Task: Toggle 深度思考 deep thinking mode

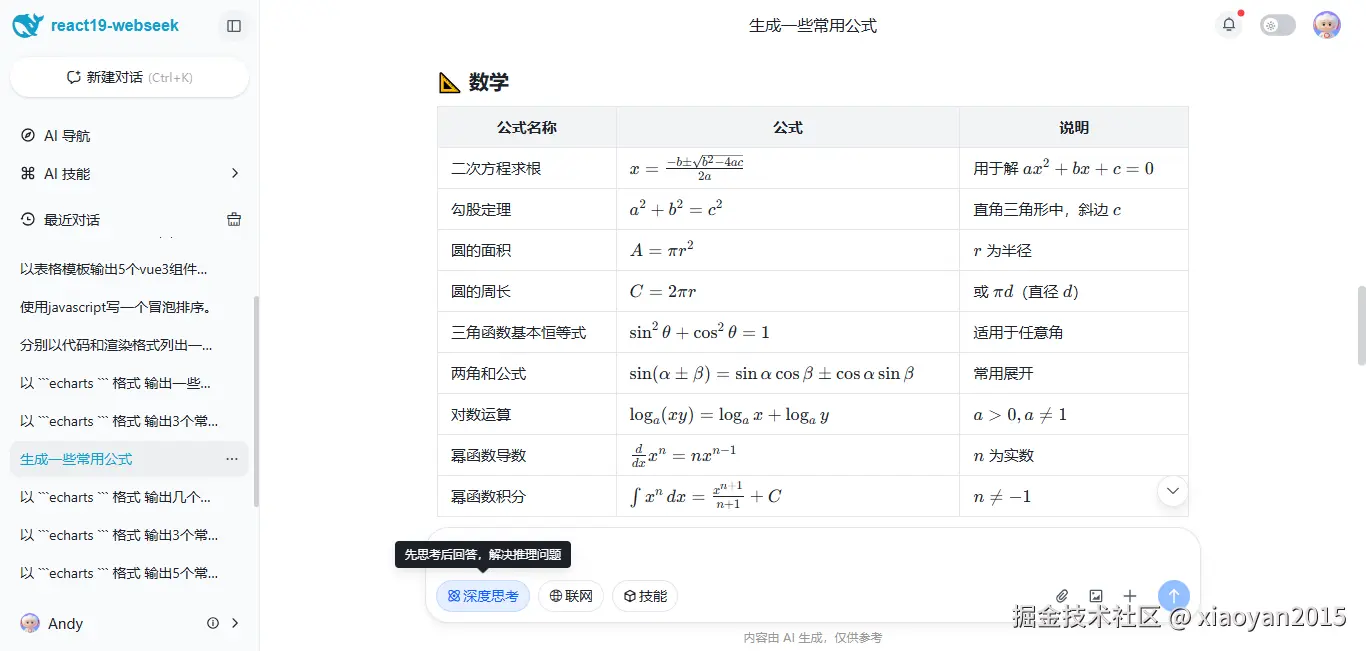Action: click(x=483, y=596)
